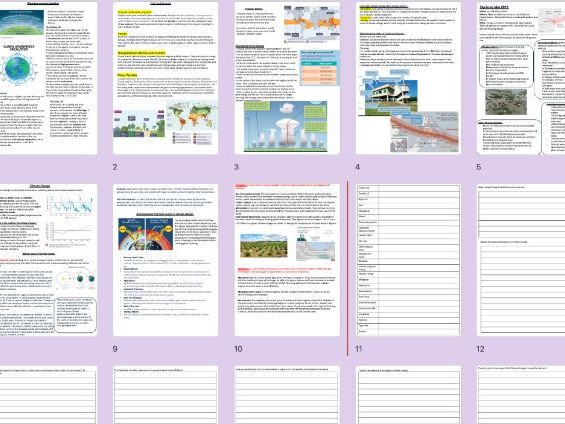Click the page number label "5"
This screenshot has height=424, width=565.
[479, 167]
